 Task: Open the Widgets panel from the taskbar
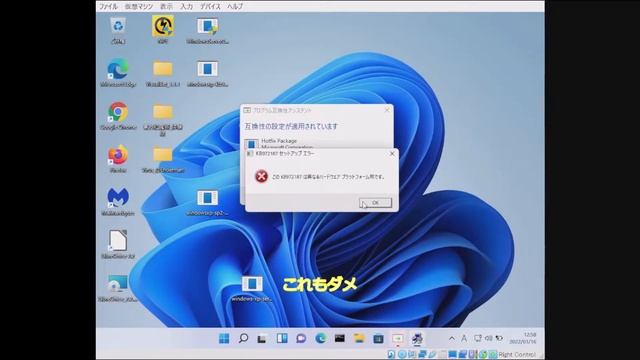click(x=282, y=338)
